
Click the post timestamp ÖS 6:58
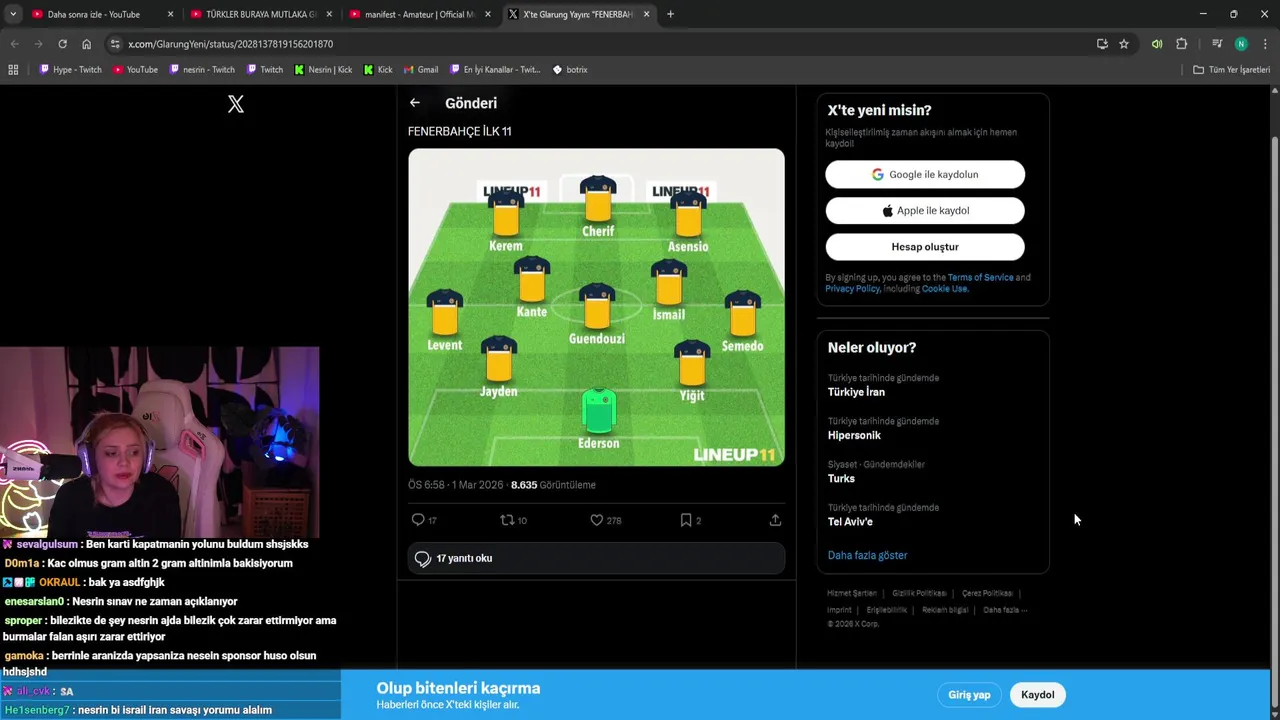(453, 485)
